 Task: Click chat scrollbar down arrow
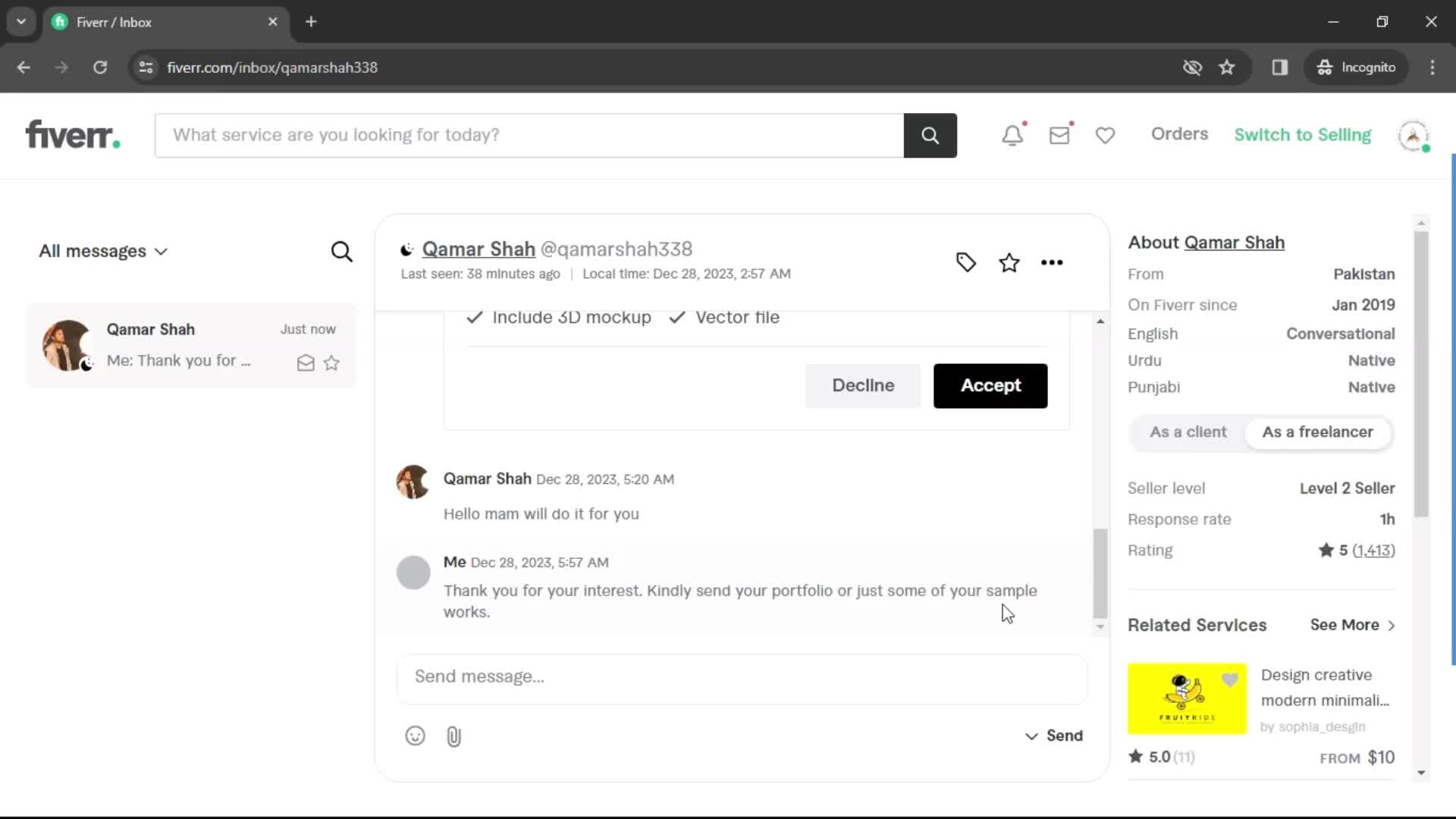click(x=1100, y=627)
